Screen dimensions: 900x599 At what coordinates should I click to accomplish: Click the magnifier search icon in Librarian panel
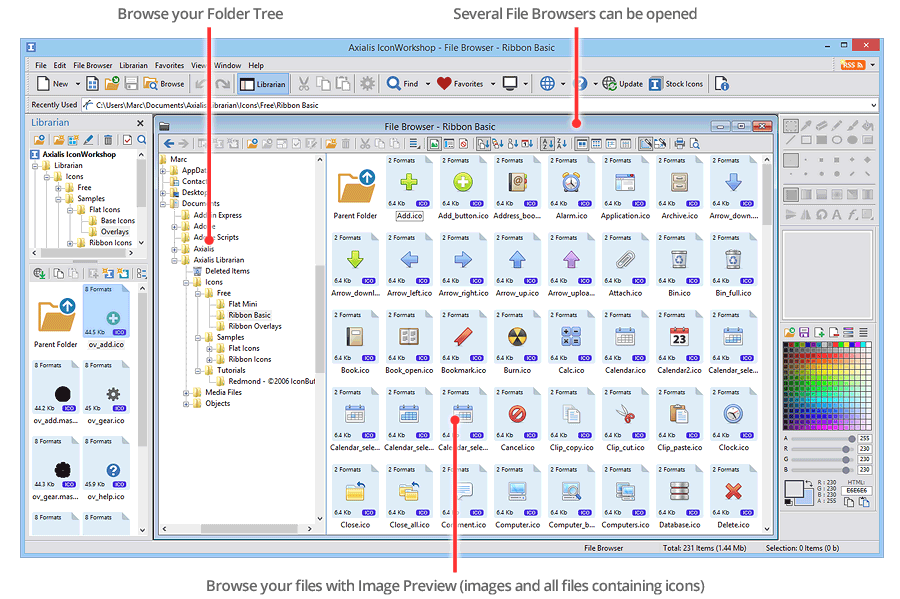142,139
